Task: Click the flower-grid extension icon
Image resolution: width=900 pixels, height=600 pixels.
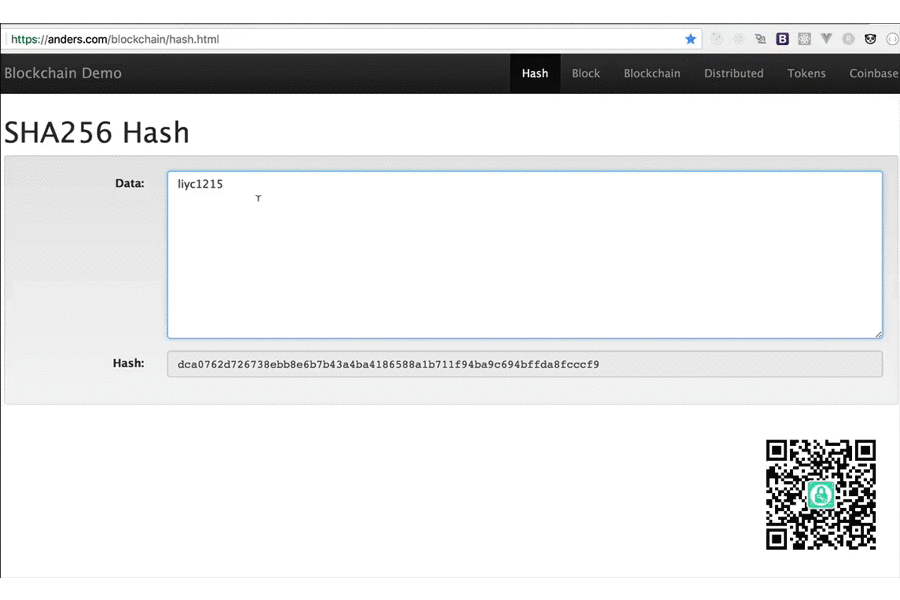Action: click(804, 39)
